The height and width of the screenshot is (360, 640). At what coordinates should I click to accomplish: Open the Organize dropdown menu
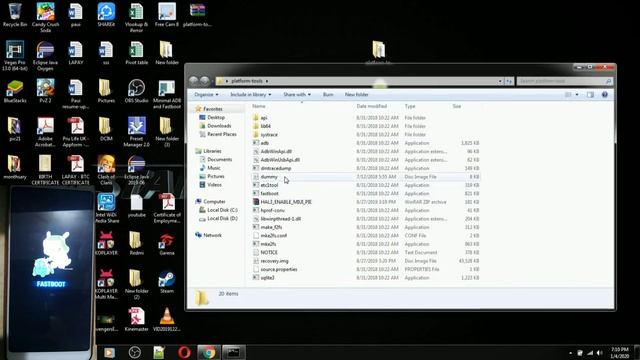[206, 95]
